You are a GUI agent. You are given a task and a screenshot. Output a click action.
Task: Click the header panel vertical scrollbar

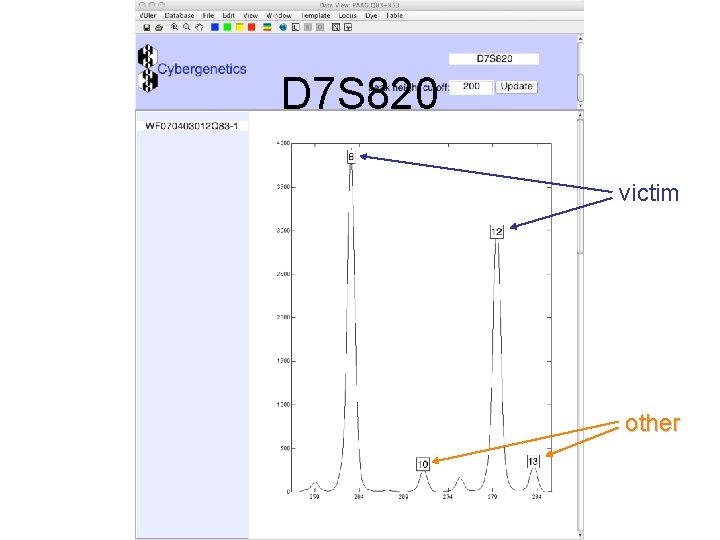(580, 71)
